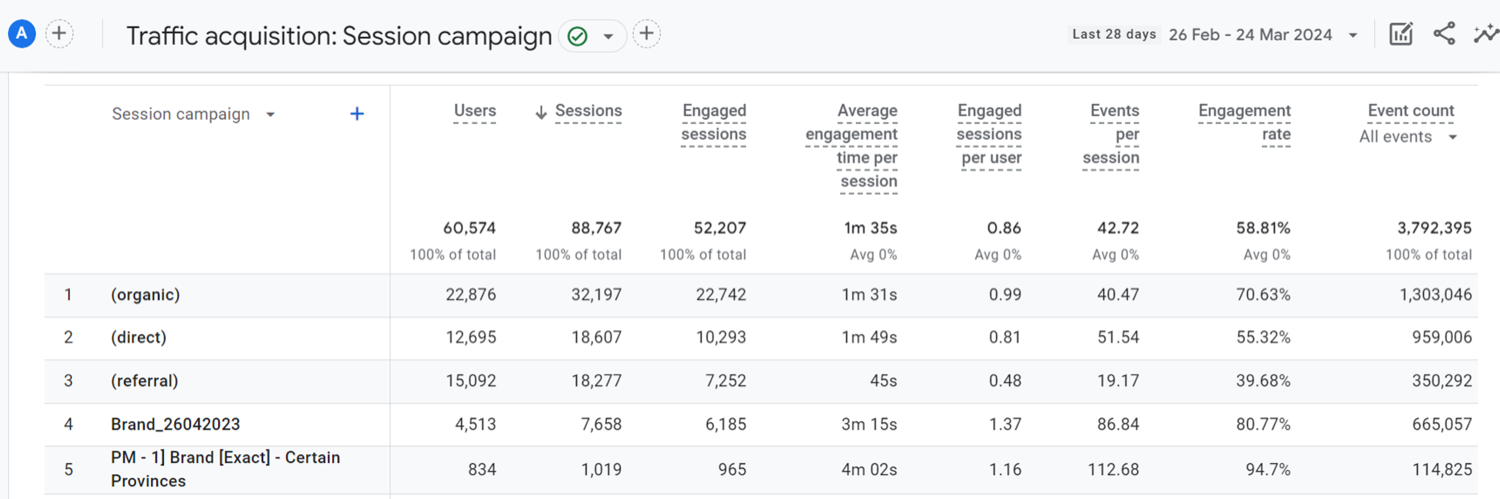Open the 'All events' dropdown under Event count
Screen dimensions: 1500x499
click(x=1408, y=137)
